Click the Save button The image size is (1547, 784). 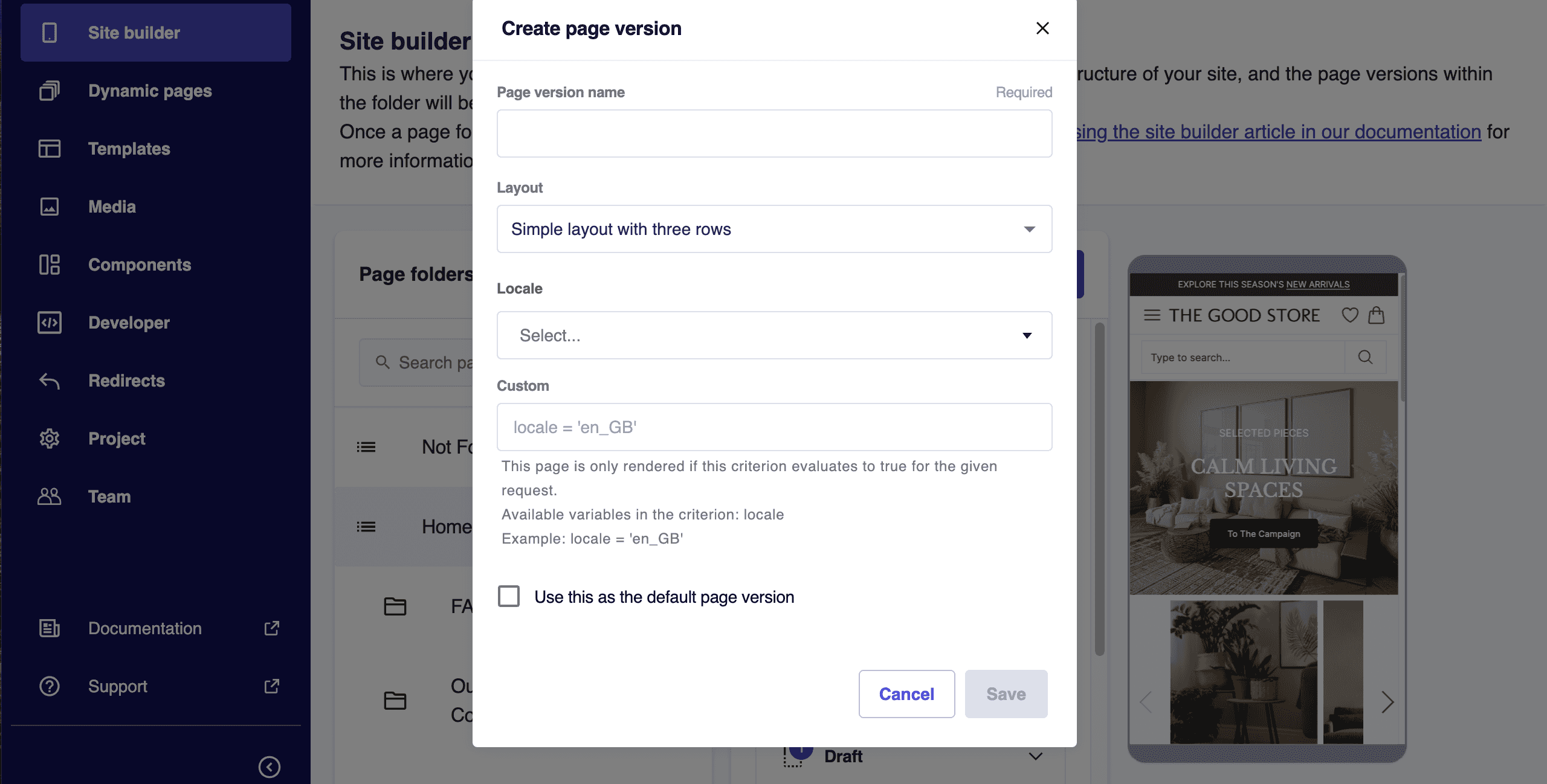(x=1006, y=694)
